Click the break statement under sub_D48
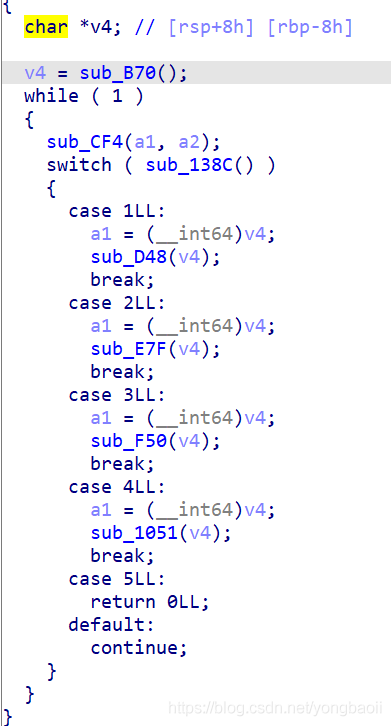This screenshot has width=391, height=726. [x=122, y=280]
